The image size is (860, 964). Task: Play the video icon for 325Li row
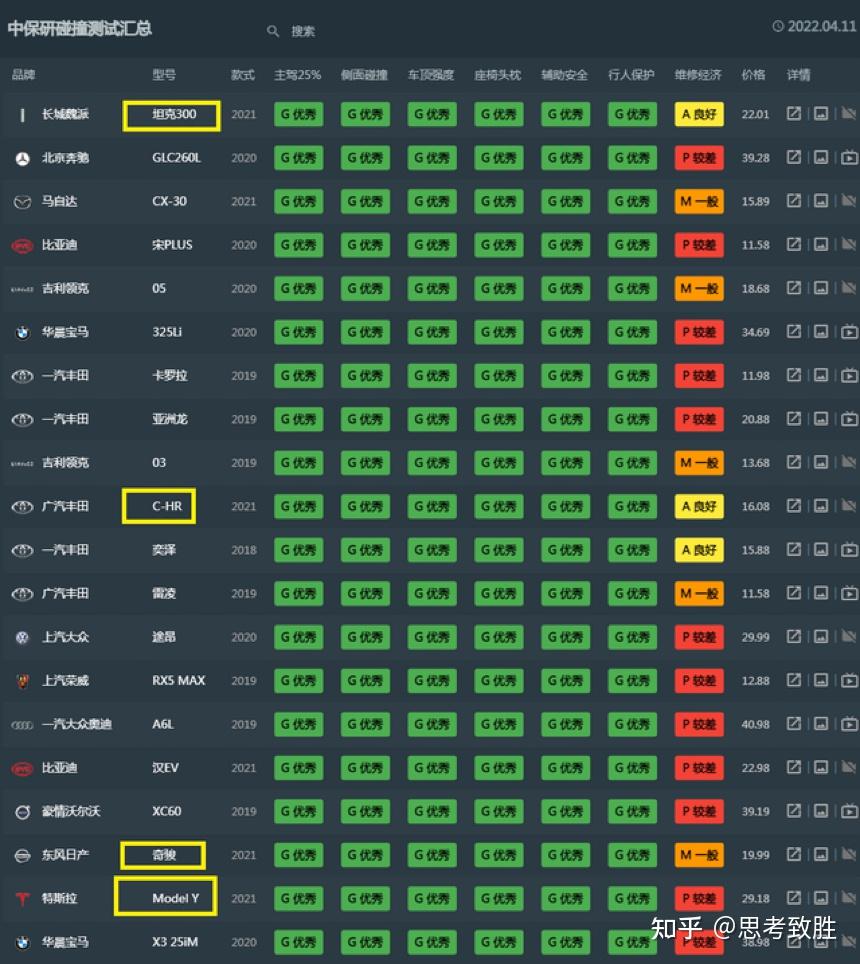click(849, 332)
